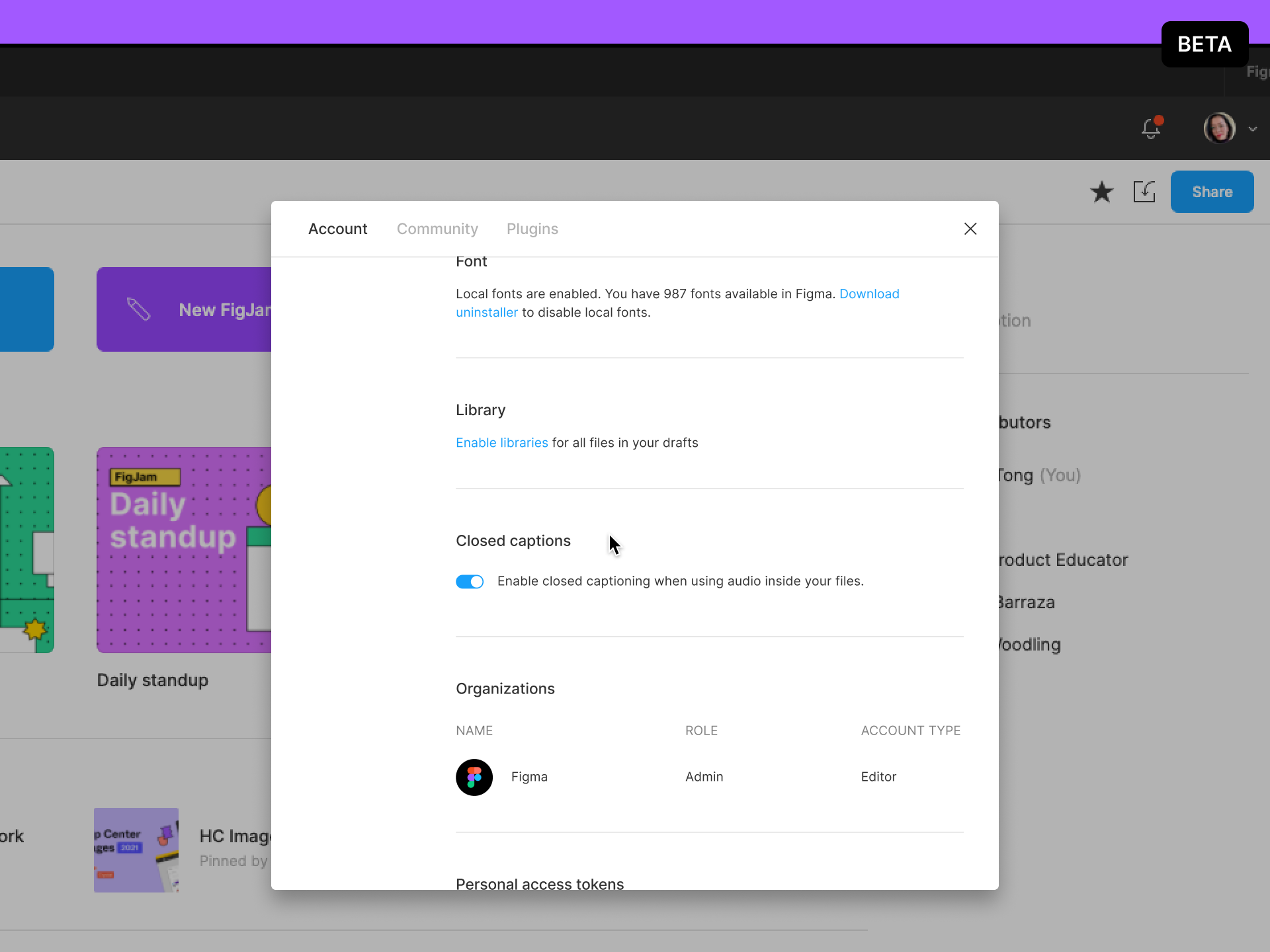Open the notifications bell
Image resolution: width=1270 pixels, height=952 pixels.
point(1151,128)
